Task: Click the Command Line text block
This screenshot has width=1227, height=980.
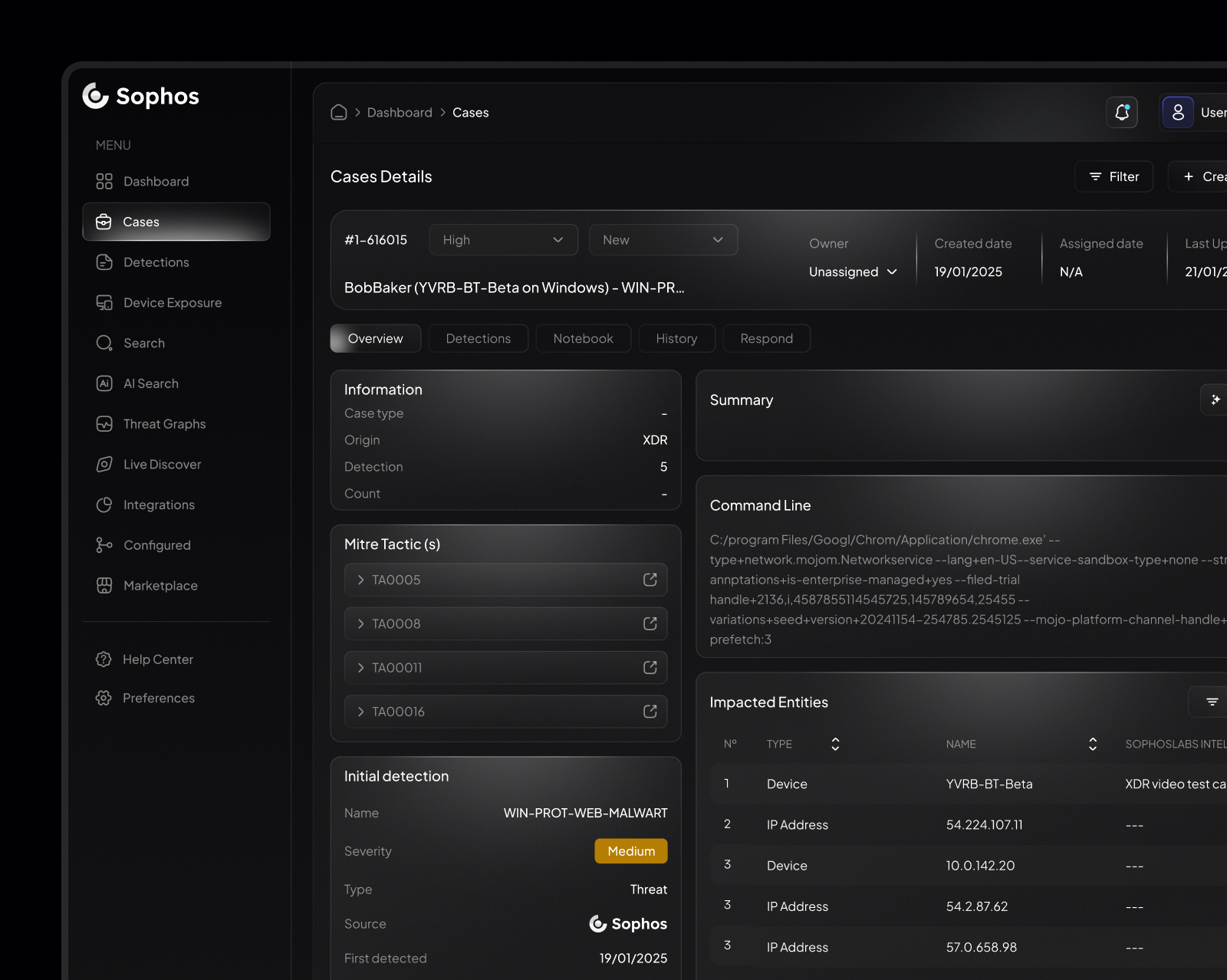Action: [x=968, y=590]
